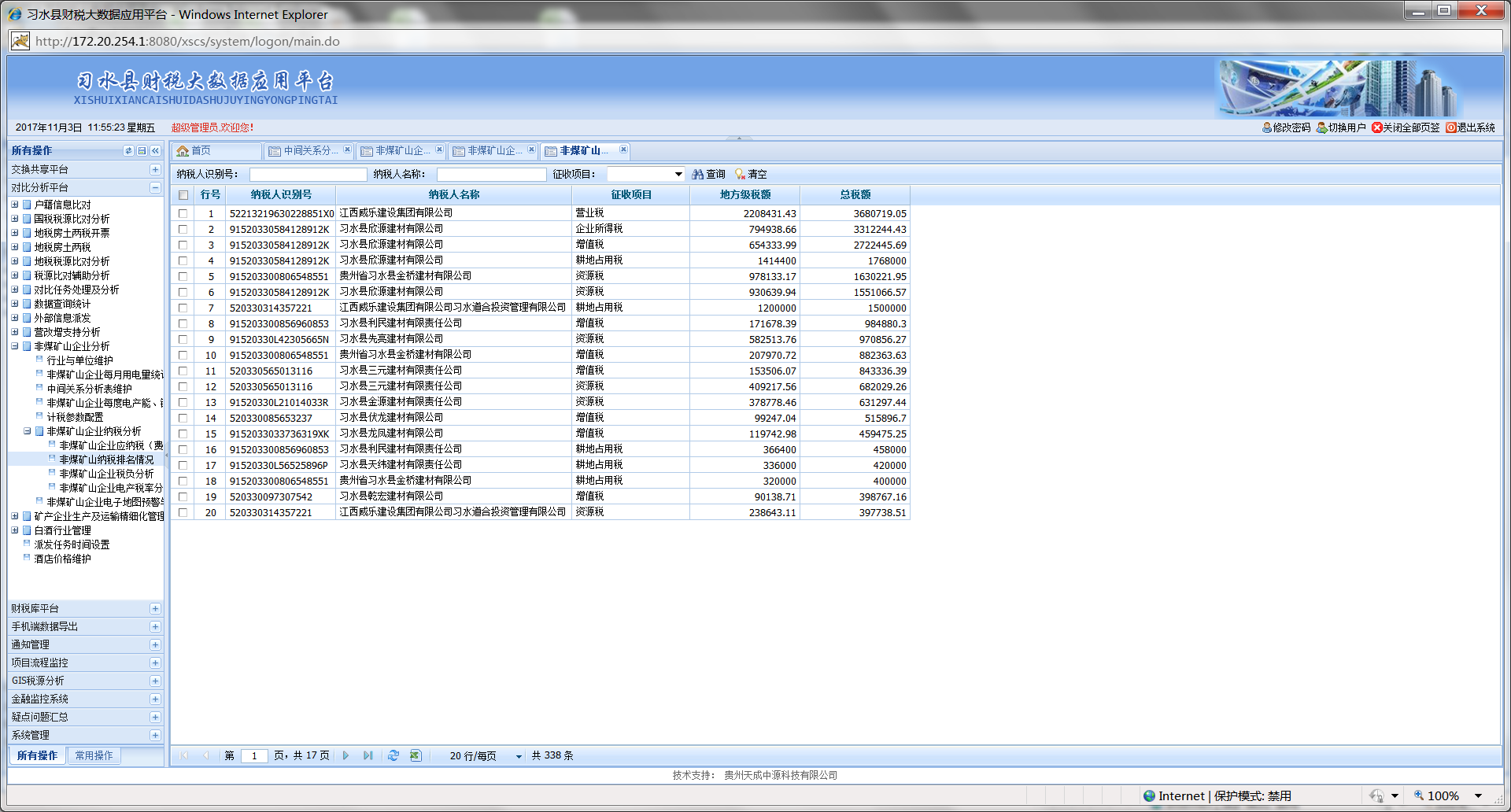Click 关闭全部页签 to close all tabs

point(1405,127)
